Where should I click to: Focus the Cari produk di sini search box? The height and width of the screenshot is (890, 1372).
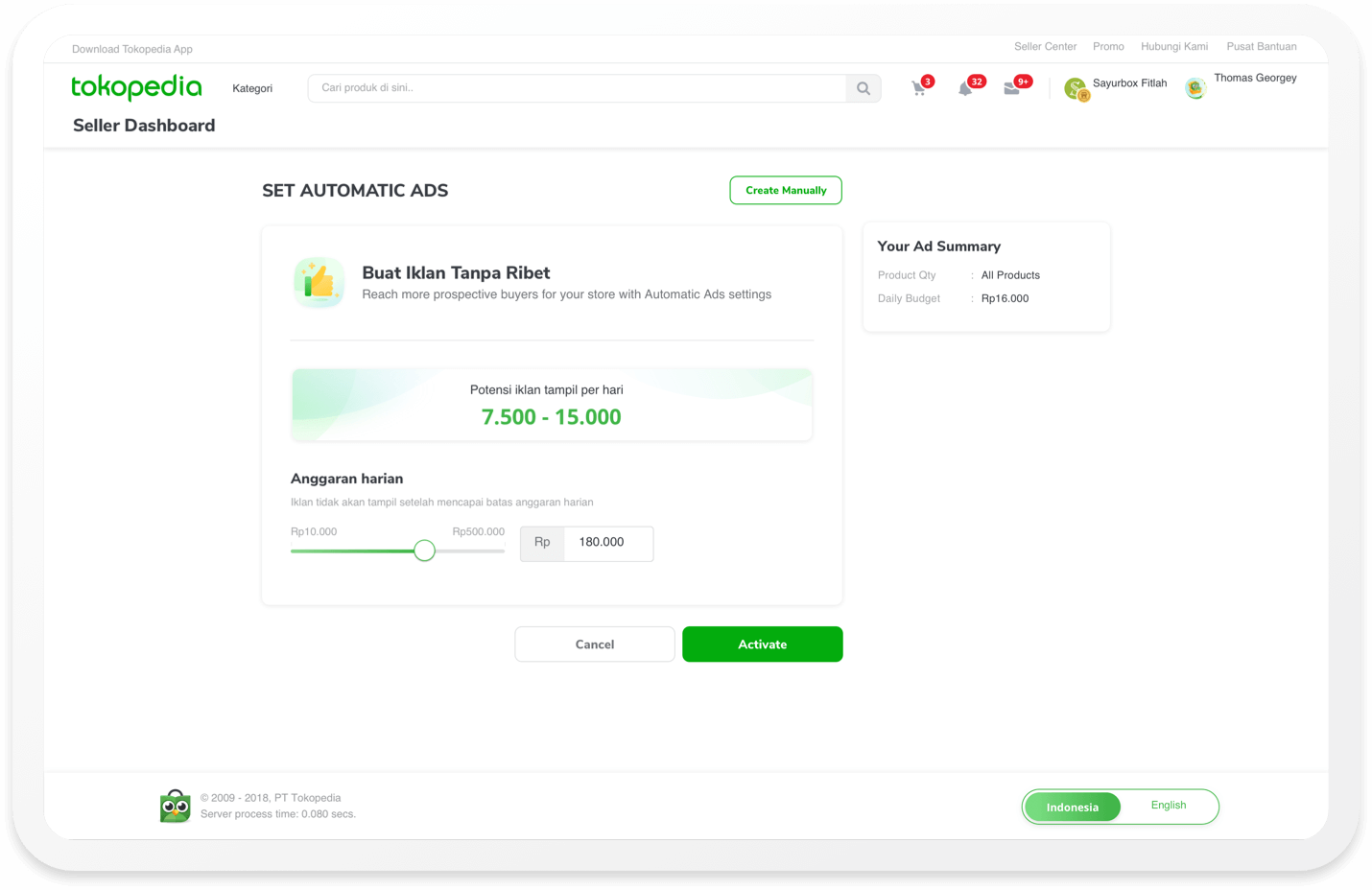[x=578, y=88]
